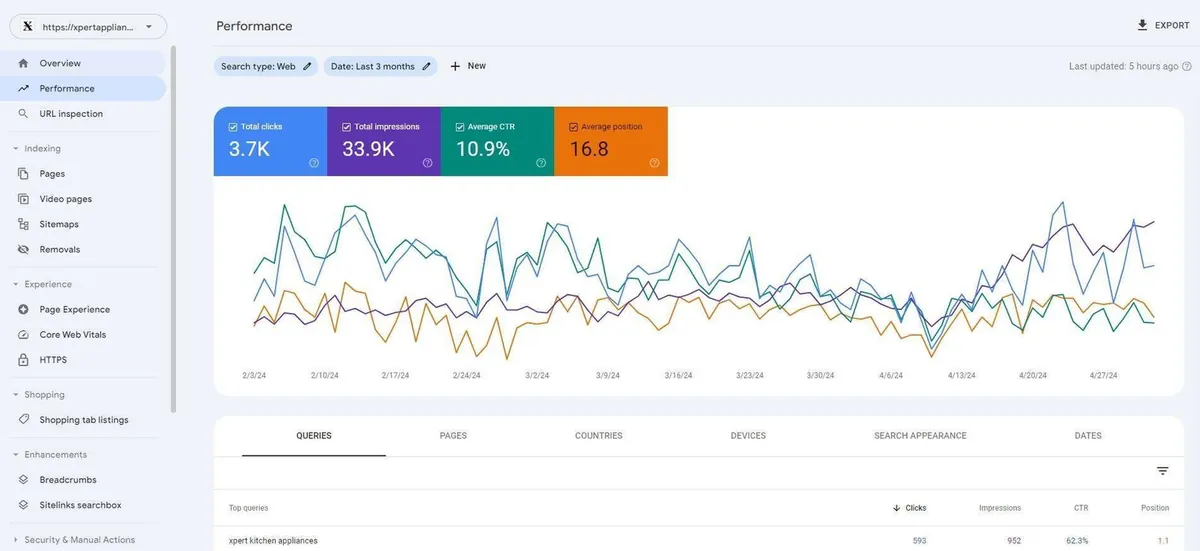Open Core Web Vitals report
The image size is (1200, 551).
(84, 334)
